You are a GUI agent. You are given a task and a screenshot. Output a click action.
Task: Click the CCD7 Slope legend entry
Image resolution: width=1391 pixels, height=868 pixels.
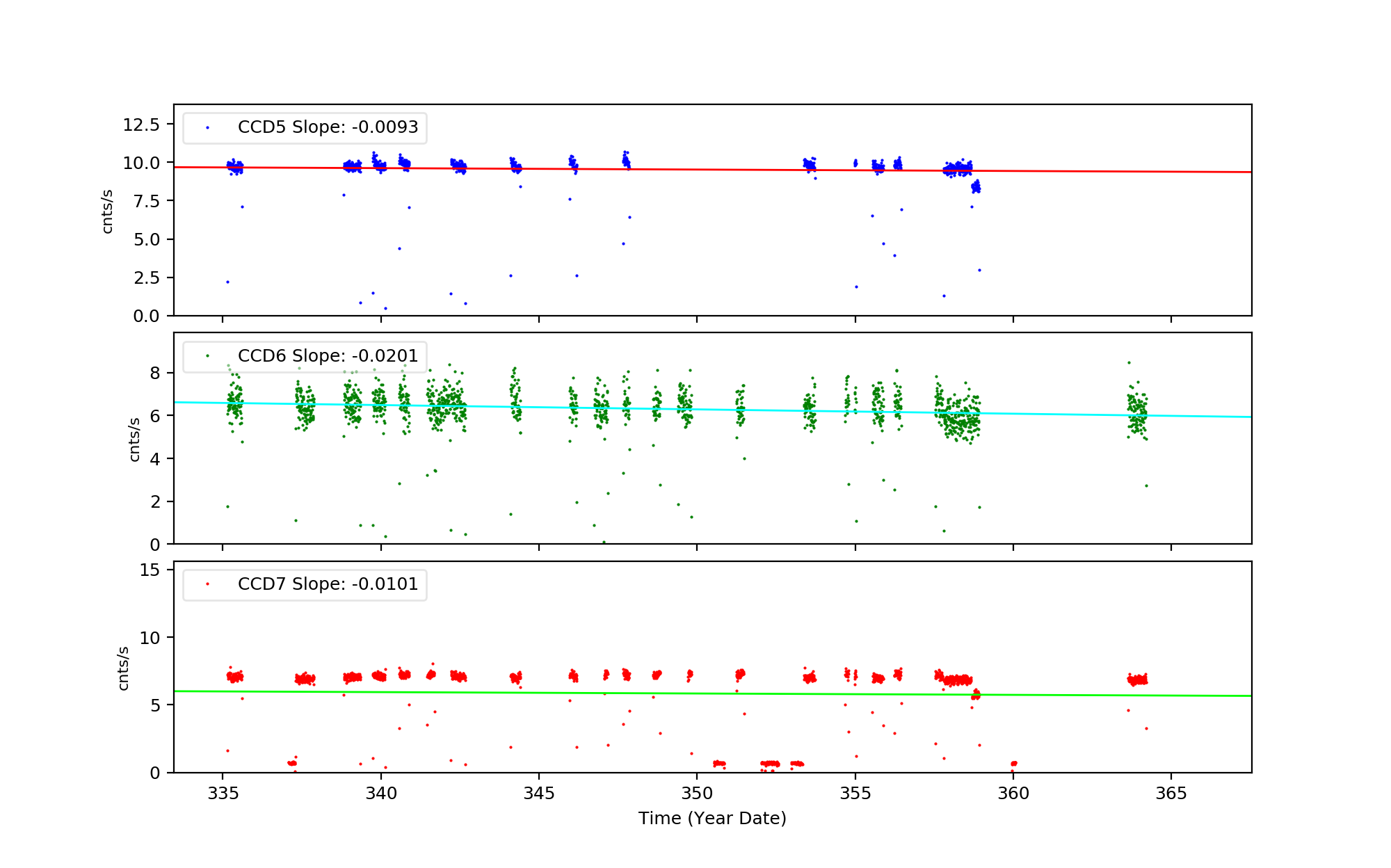[328, 584]
